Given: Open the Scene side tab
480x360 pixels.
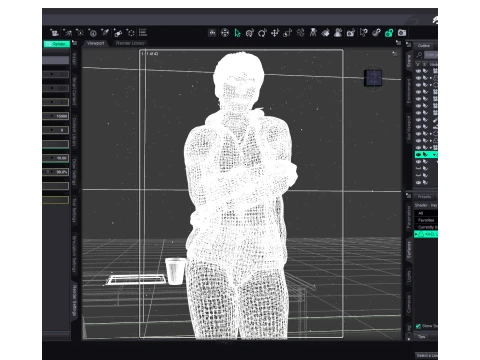Looking at the screenshot, I should tap(409, 61).
